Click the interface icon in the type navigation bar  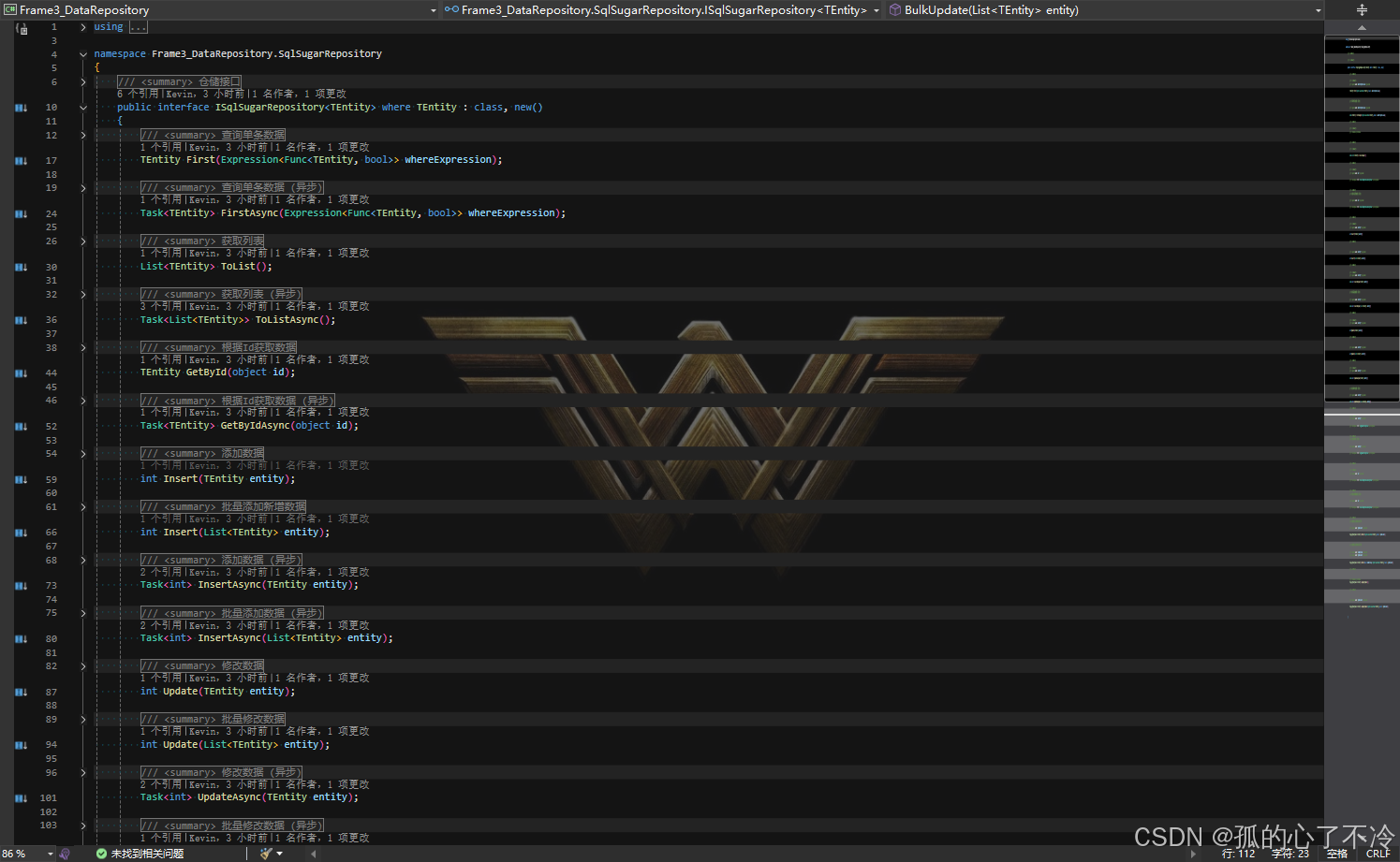click(x=451, y=9)
